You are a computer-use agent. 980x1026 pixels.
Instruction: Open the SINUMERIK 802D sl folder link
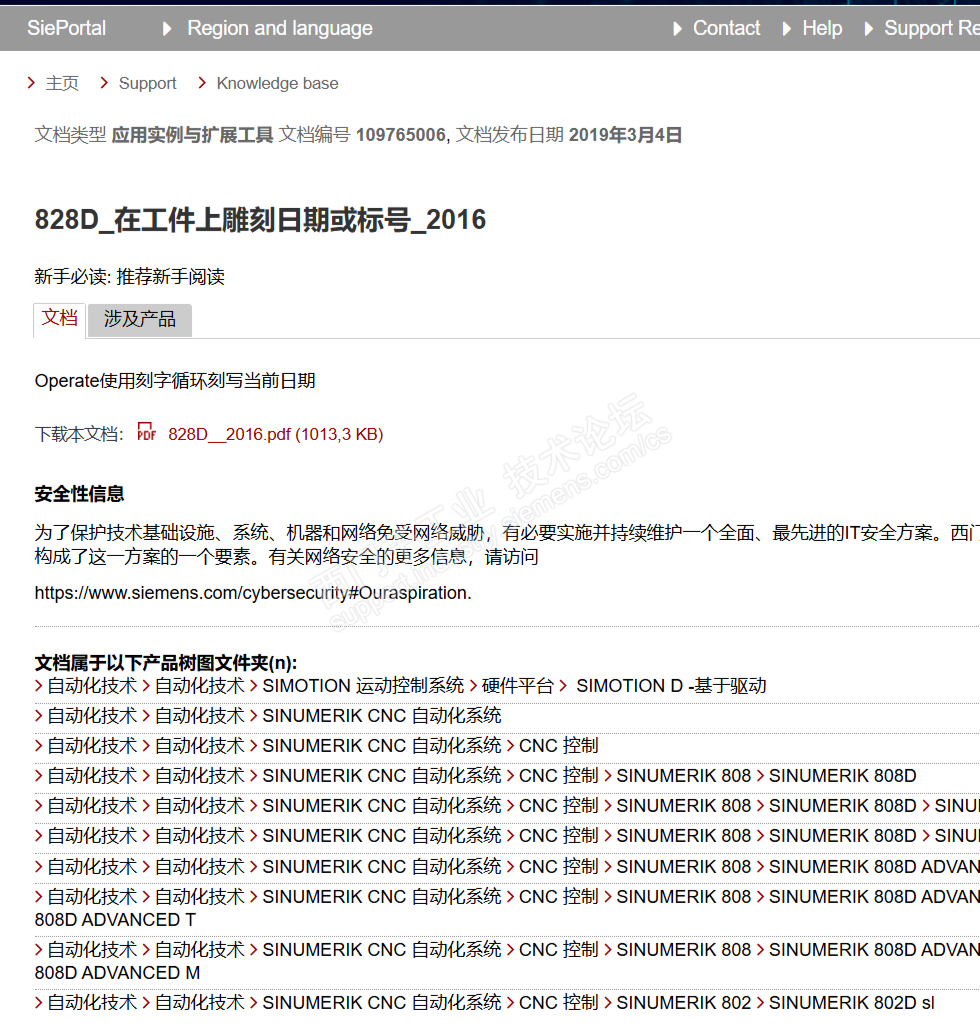coord(852,1002)
